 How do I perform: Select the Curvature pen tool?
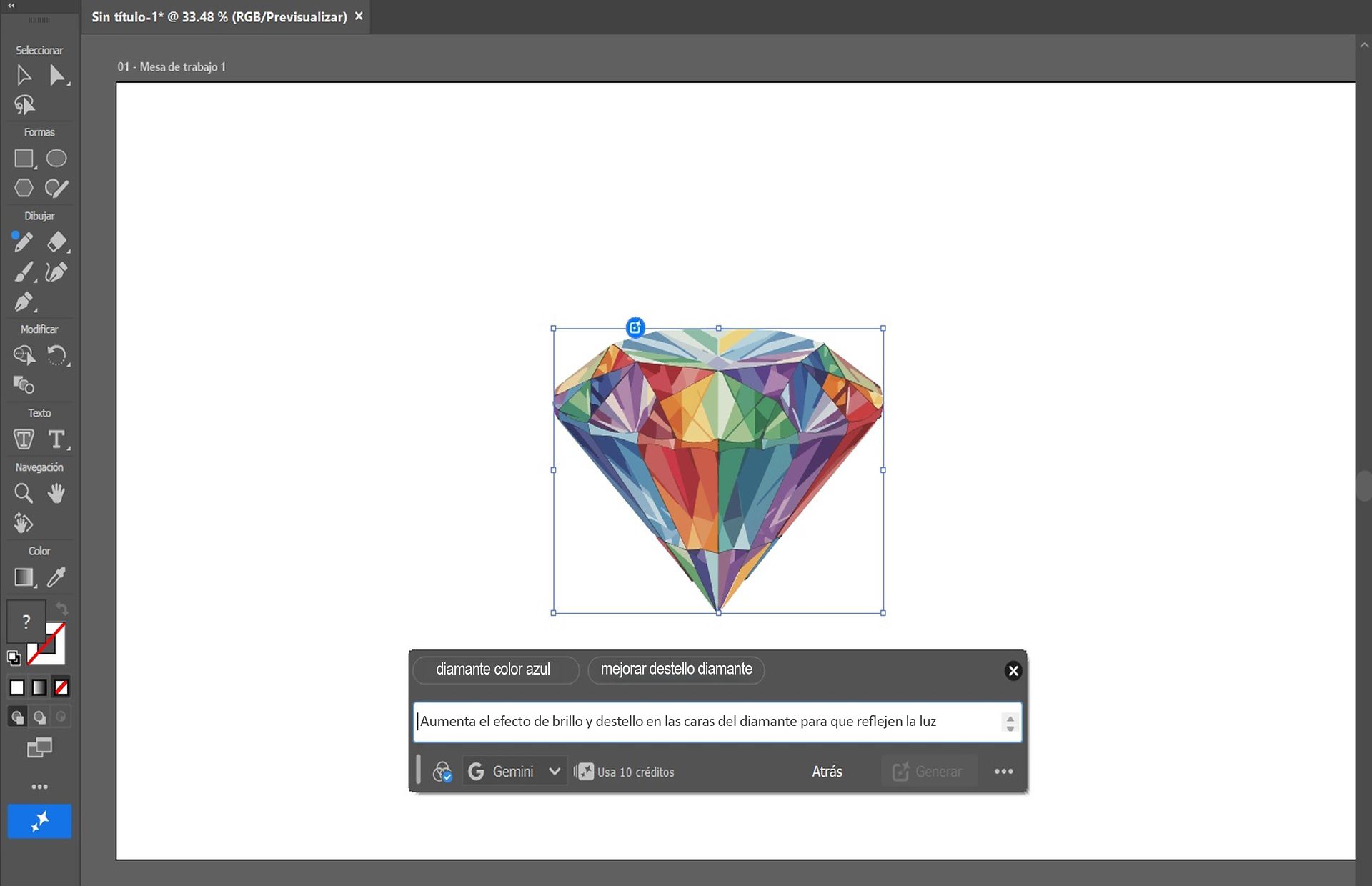[56, 272]
